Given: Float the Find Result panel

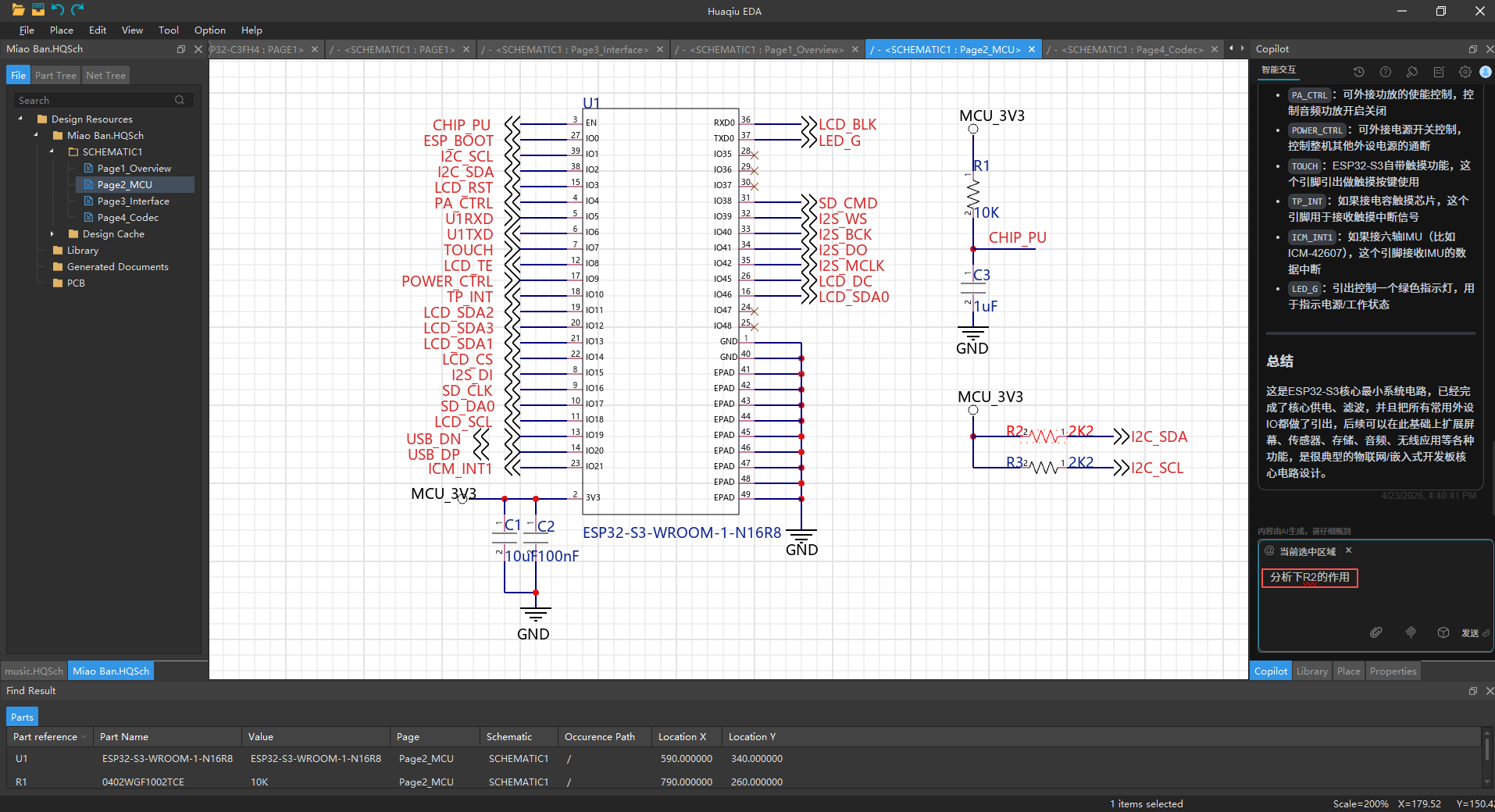Looking at the screenshot, I should pyautogui.click(x=1473, y=691).
